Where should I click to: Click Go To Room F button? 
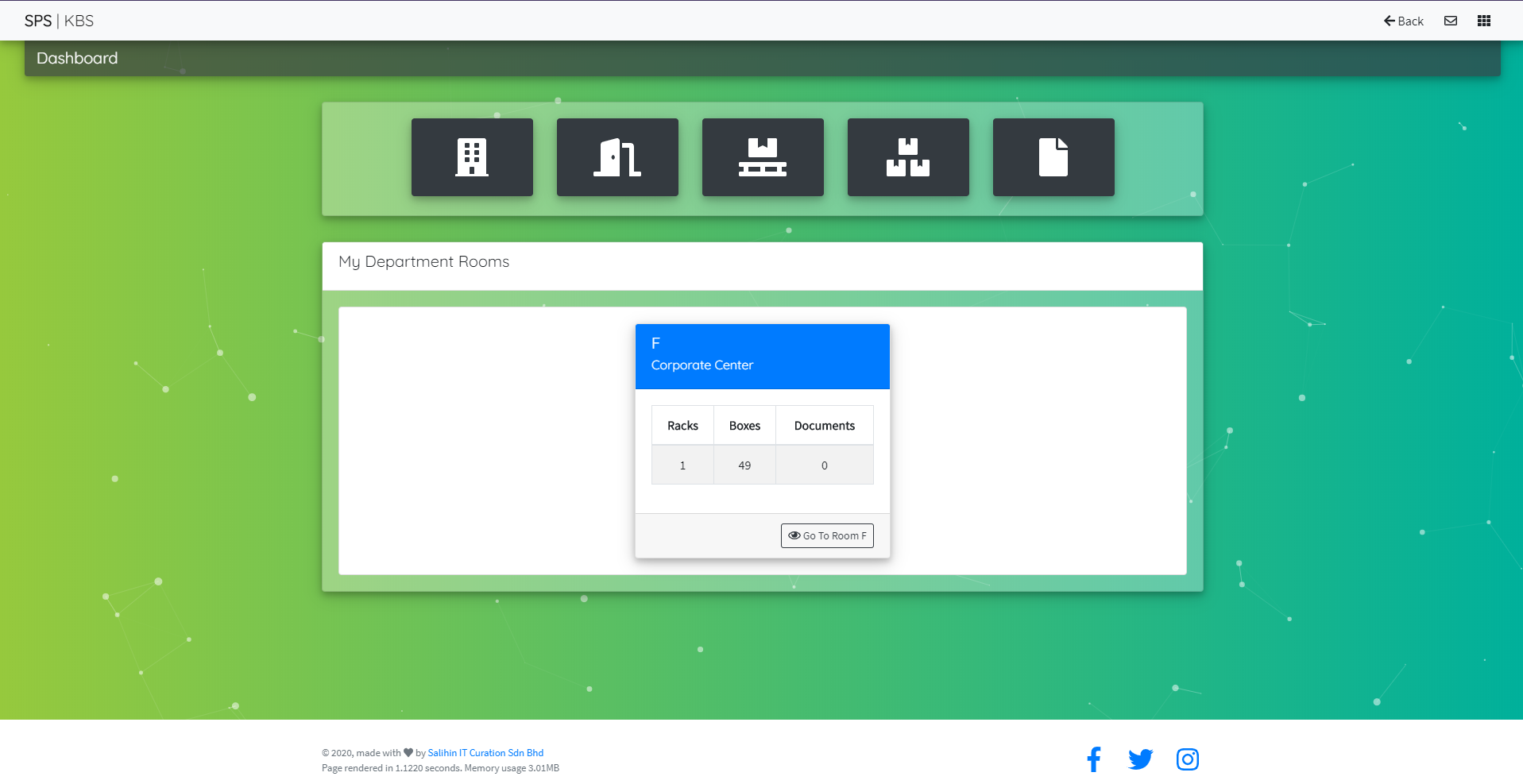[827, 535]
